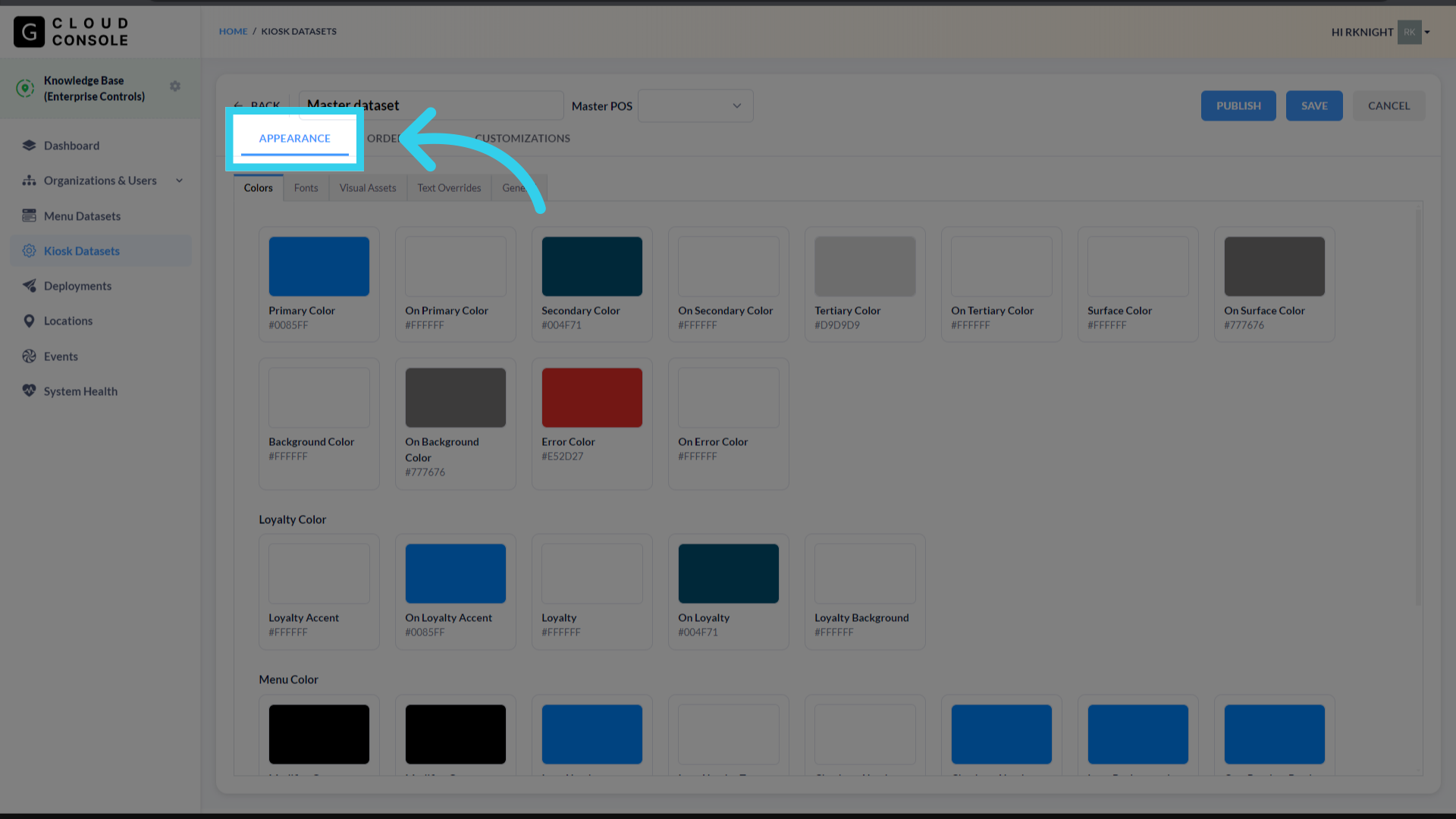Select the Fonts sub-tab
The image size is (1456, 819).
(306, 188)
